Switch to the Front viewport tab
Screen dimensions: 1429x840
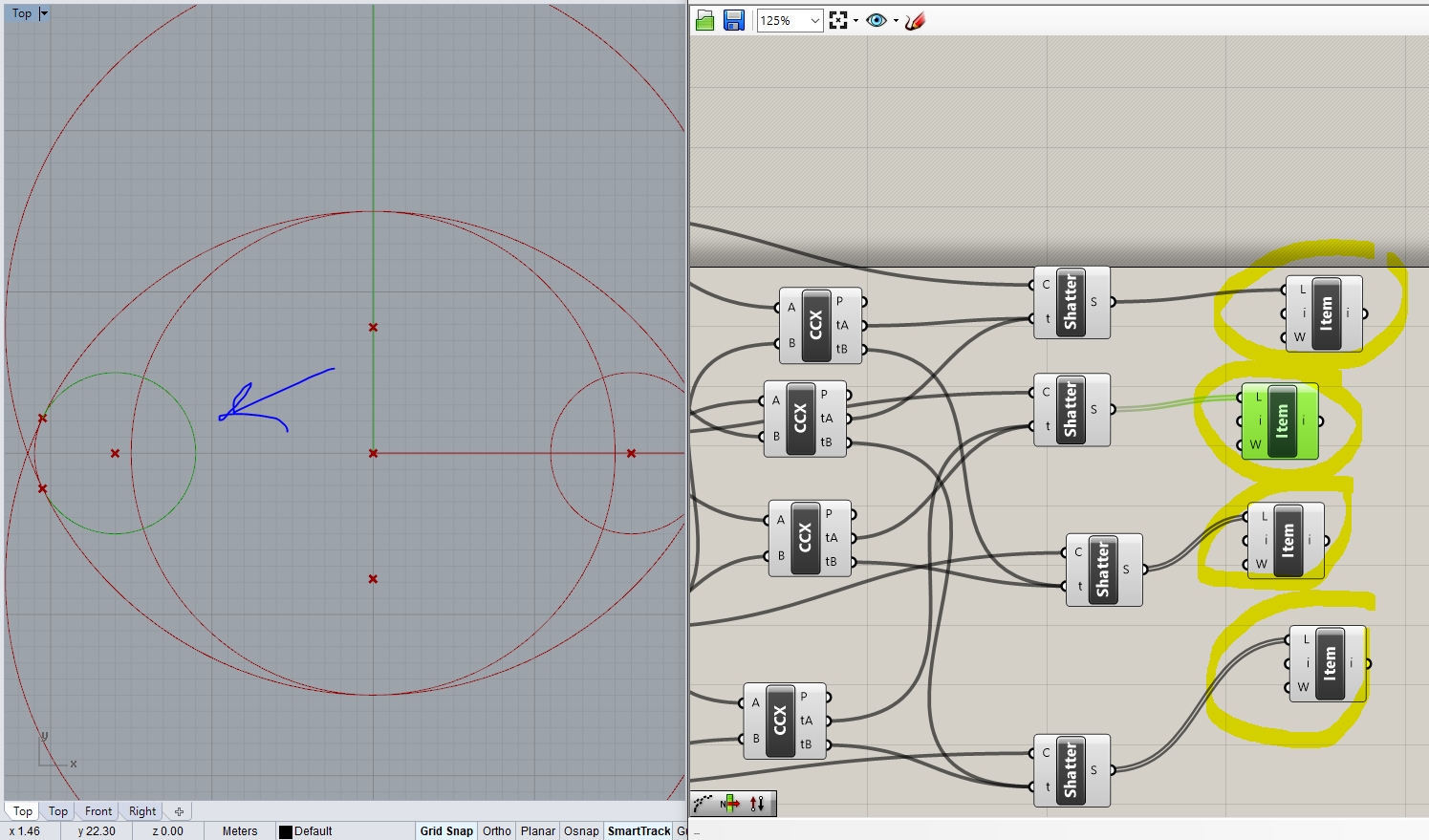tap(98, 811)
